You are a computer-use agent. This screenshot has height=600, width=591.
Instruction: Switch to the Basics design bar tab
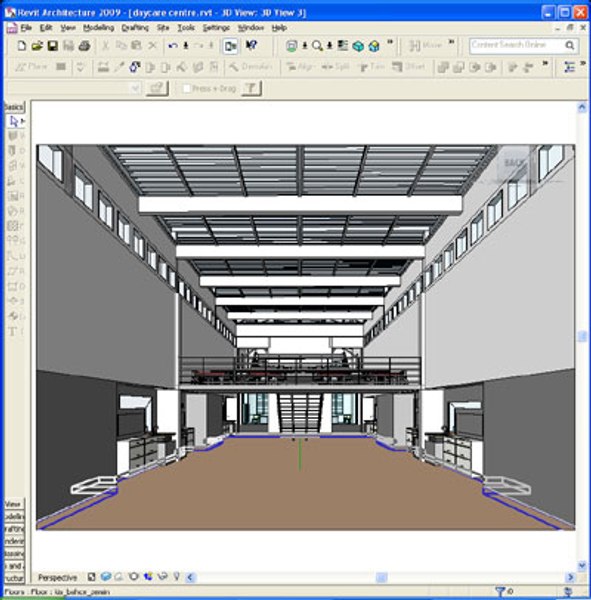pyautogui.click(x=14, y=107)
